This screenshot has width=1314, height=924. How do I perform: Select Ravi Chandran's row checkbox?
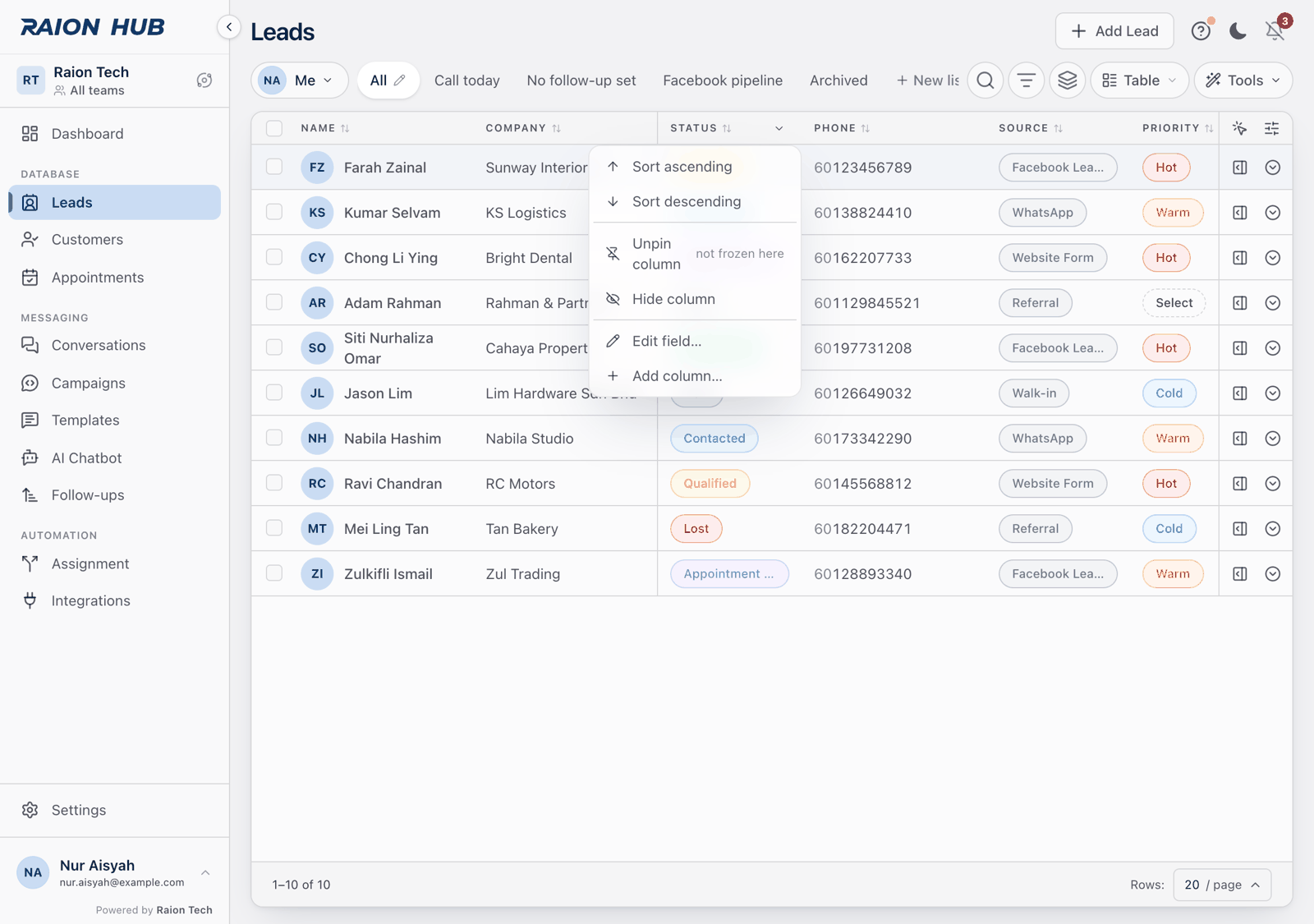(274, 483)
